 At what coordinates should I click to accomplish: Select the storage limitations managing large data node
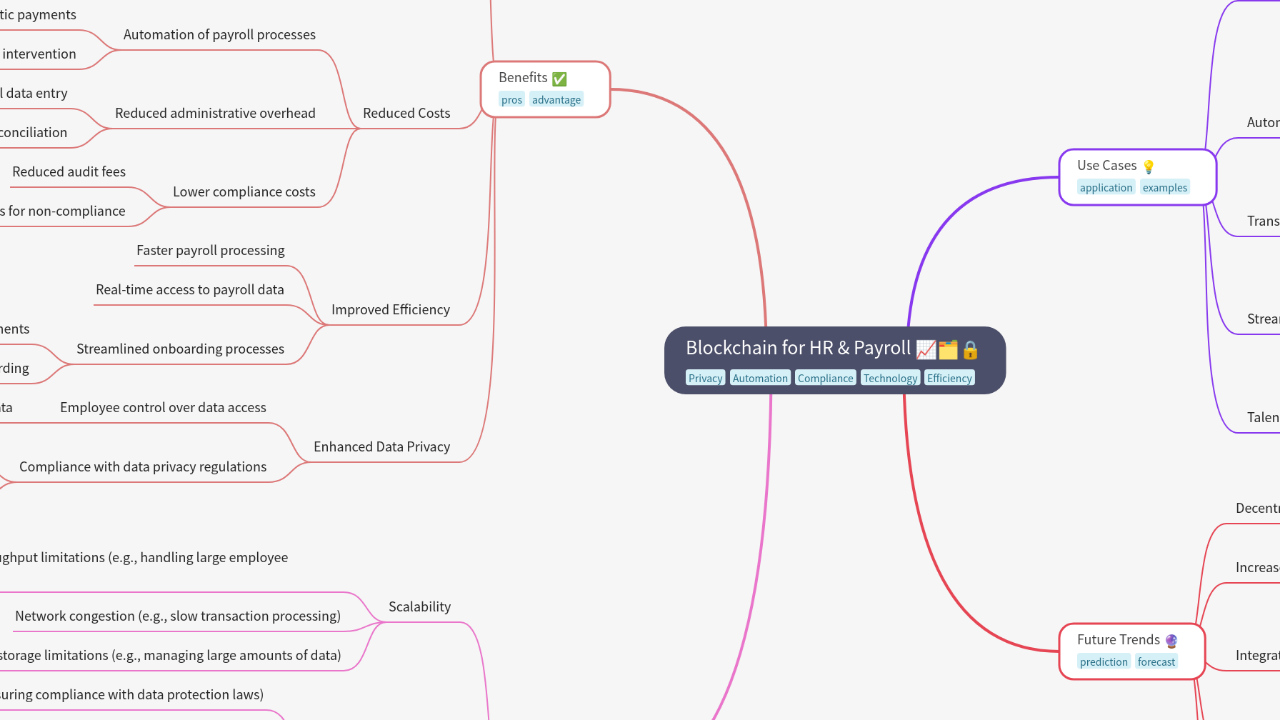170,655
